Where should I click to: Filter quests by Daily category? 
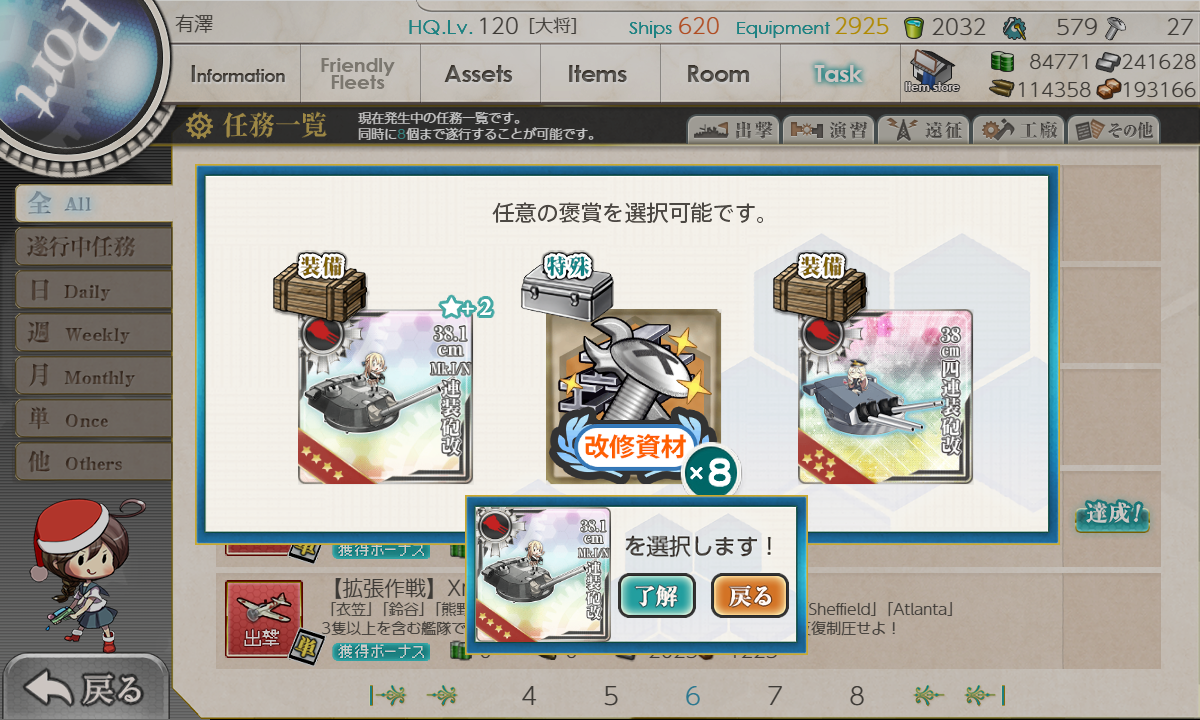[93, 291]
